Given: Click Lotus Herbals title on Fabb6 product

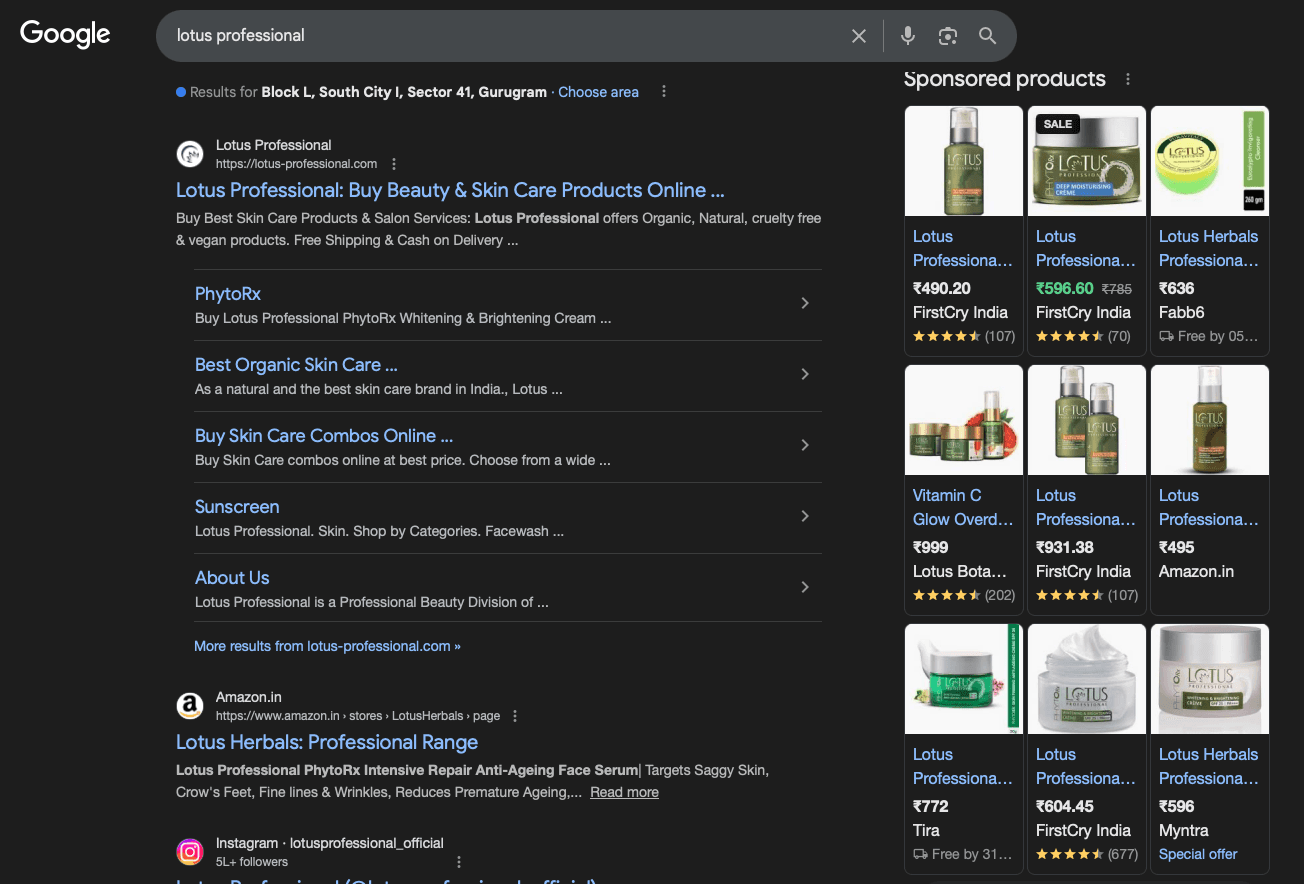Looking at the screenshot, I should coord(1209,248).
